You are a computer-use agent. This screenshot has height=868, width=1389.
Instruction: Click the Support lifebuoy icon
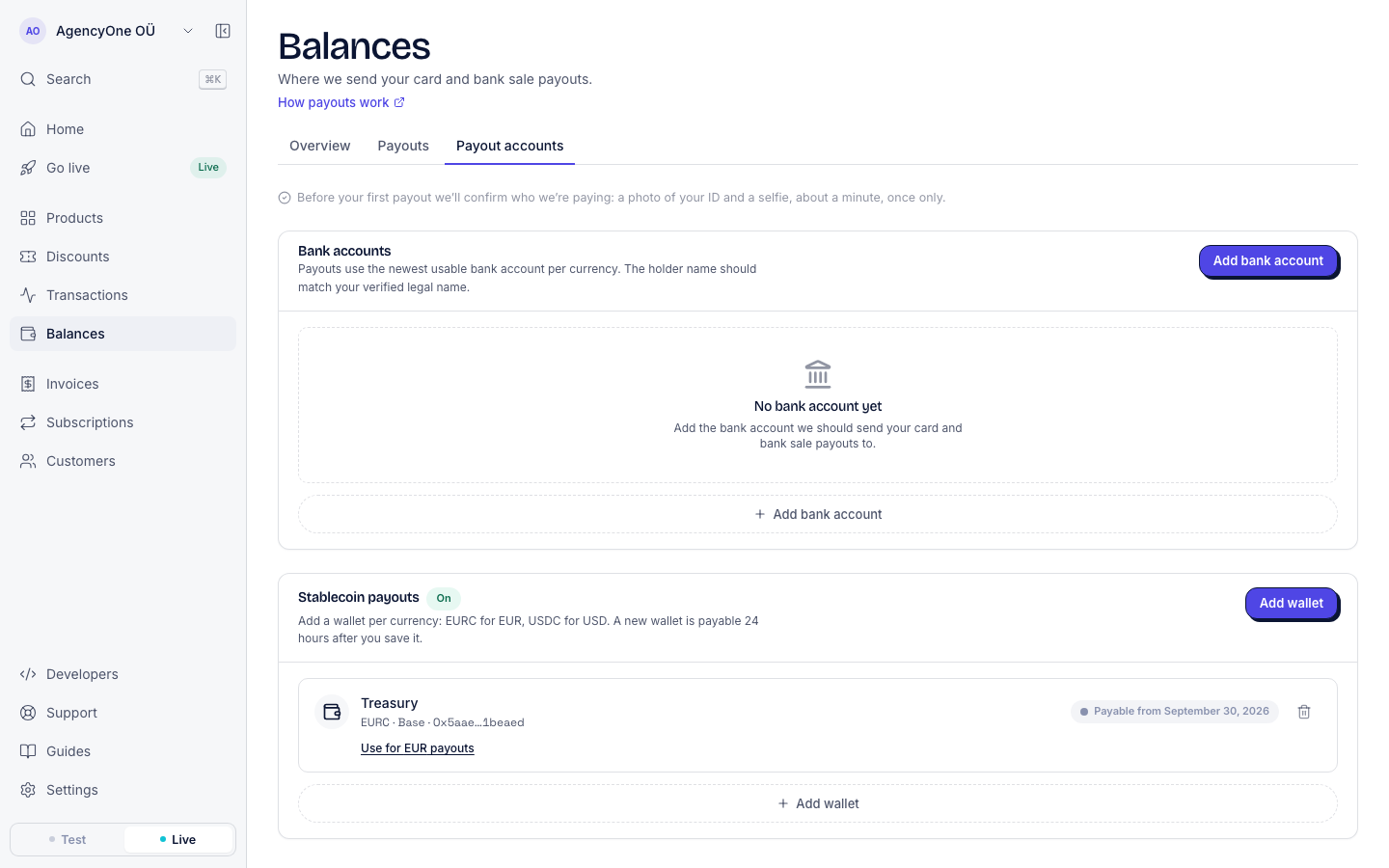(x=28, y=713)
